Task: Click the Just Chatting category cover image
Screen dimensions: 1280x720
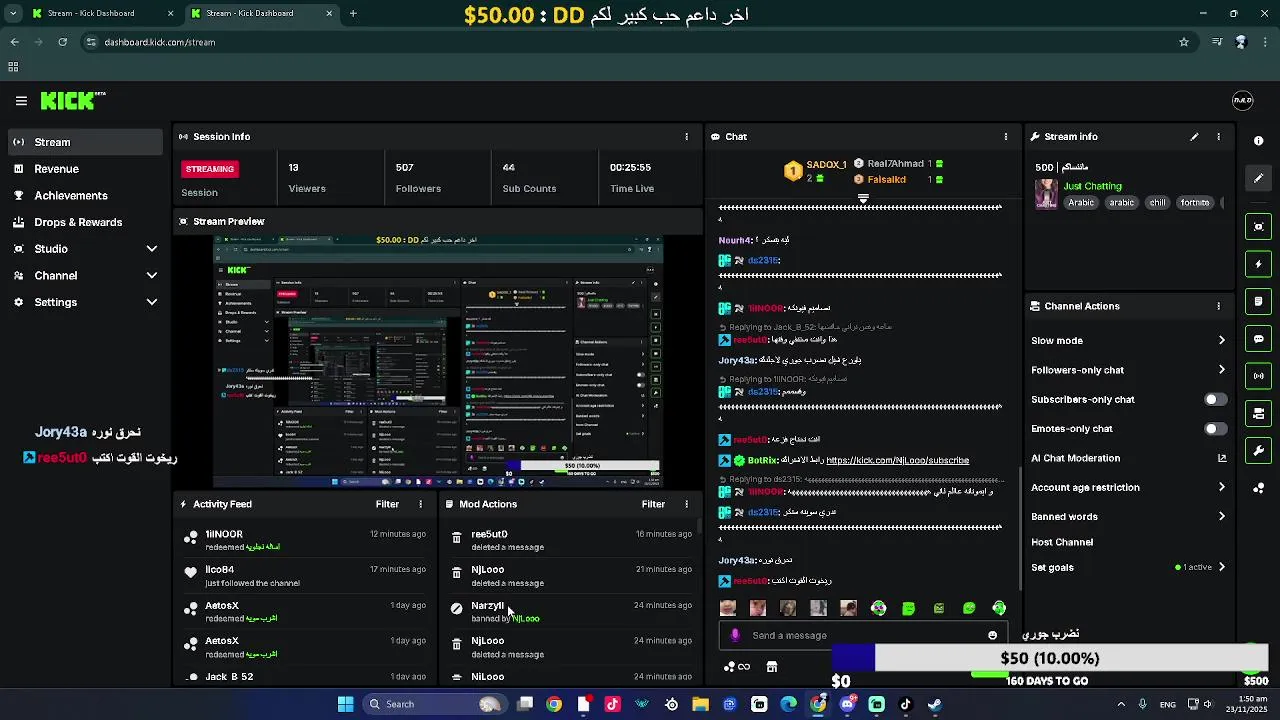Action: pos(1046,194)
